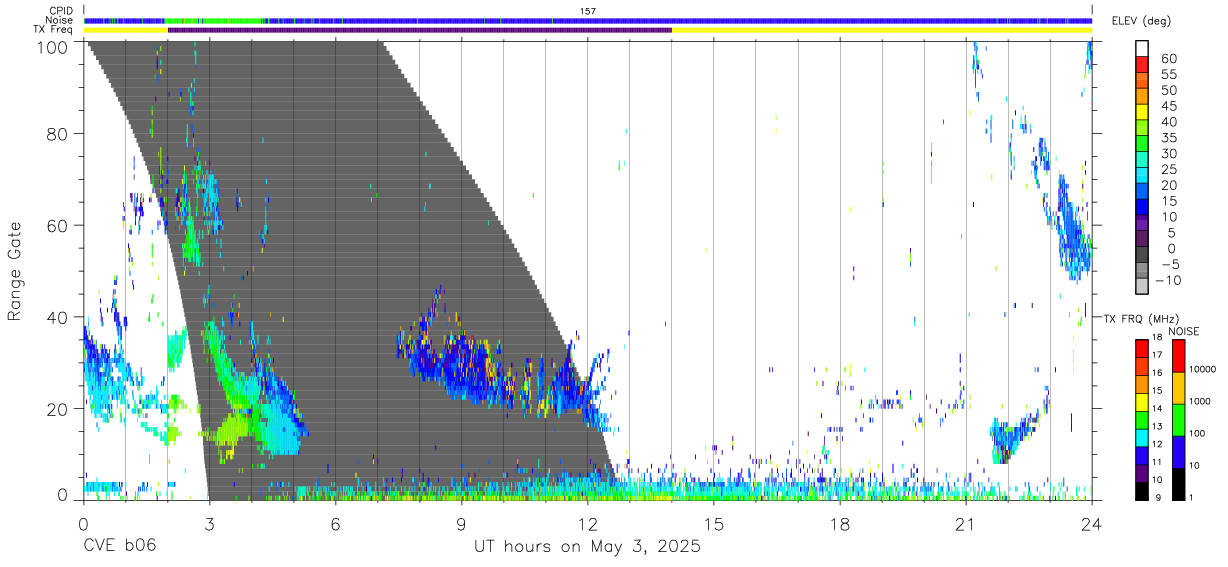Click the x-axis title UT hours on May 3, 2025
The width and height of the screenshot is (1228, 567).
click(x=588, y=548)
